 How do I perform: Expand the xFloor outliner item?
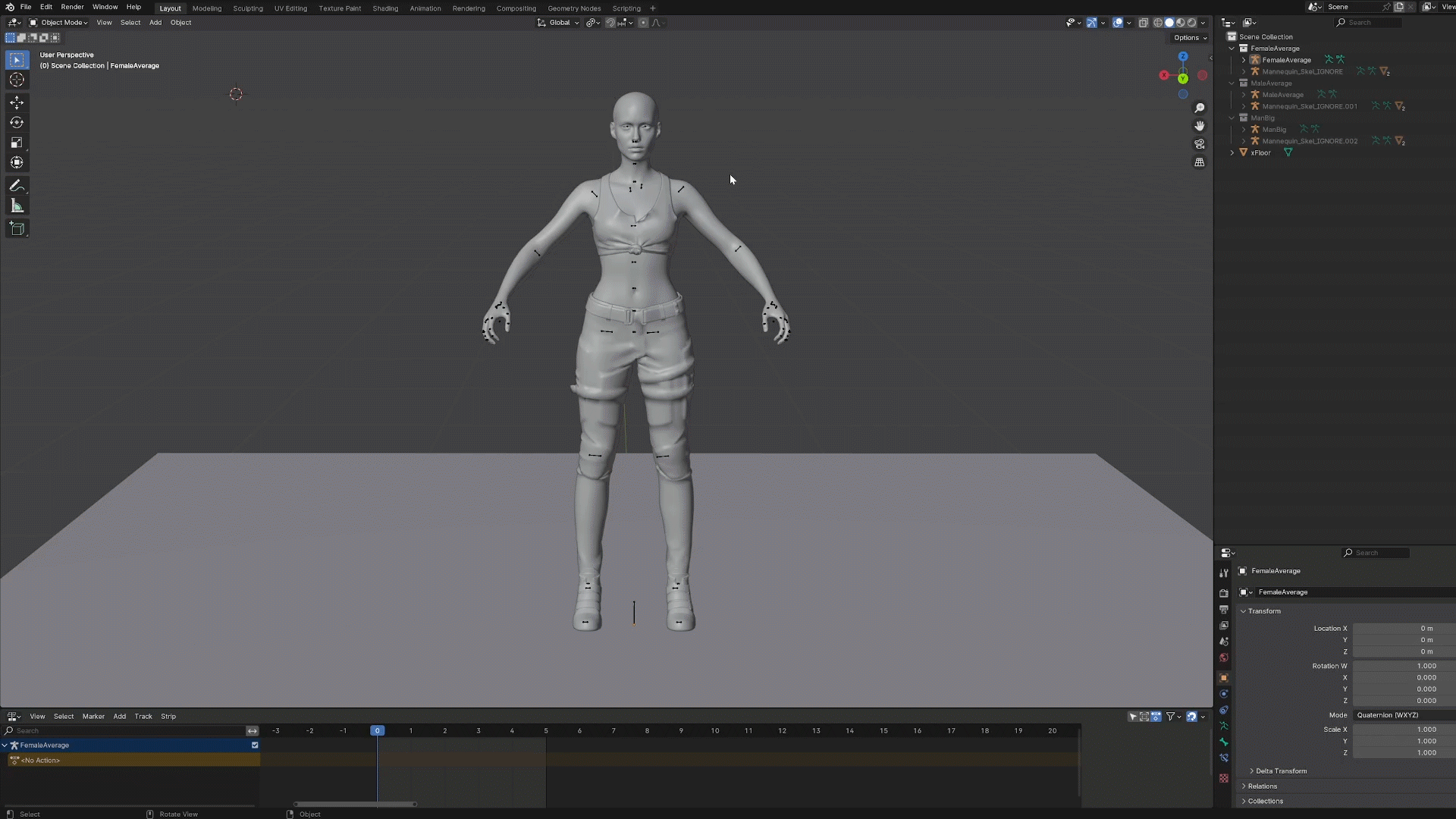(1232, 153)
